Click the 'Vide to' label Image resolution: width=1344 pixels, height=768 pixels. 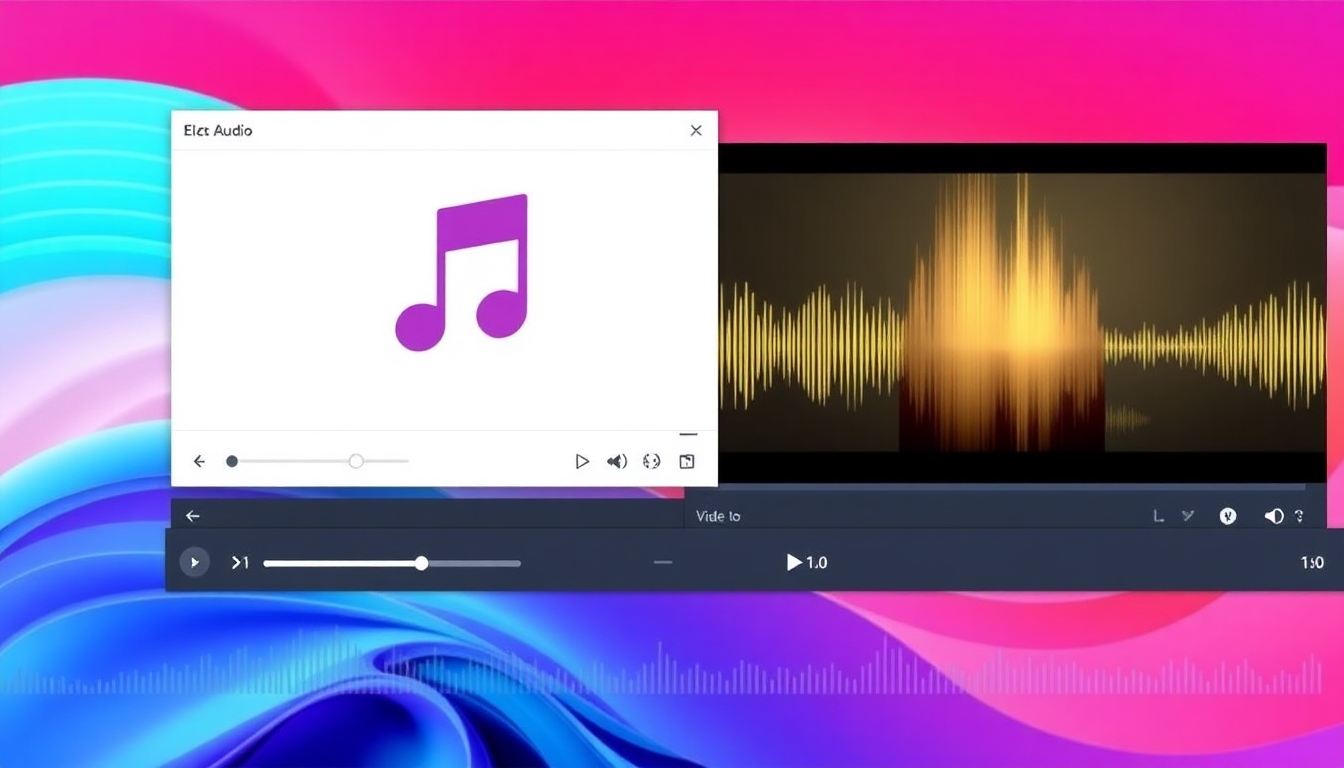click(718, 516)
